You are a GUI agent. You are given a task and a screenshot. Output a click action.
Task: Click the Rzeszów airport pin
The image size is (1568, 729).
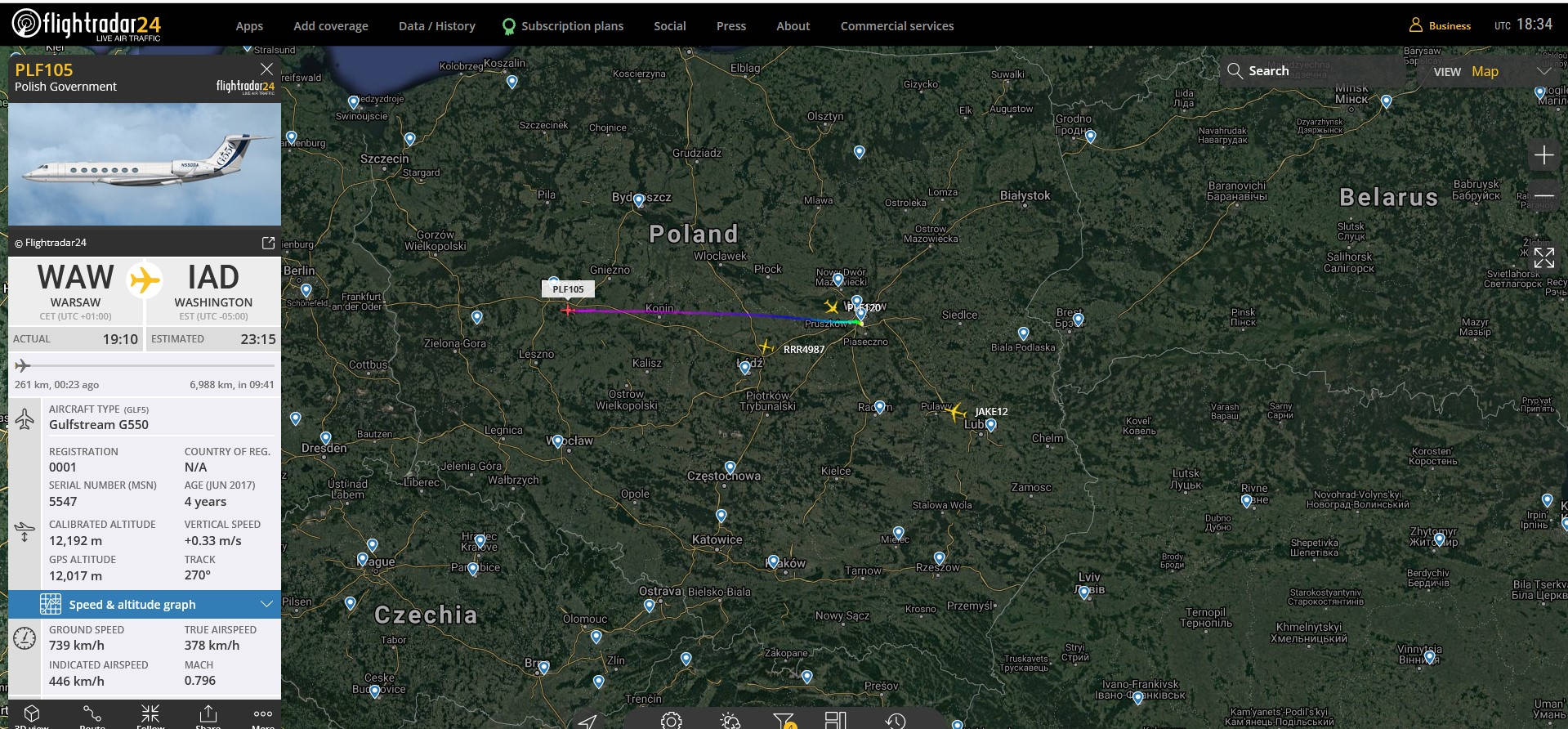pyautogui.click(x=939, y=559)
